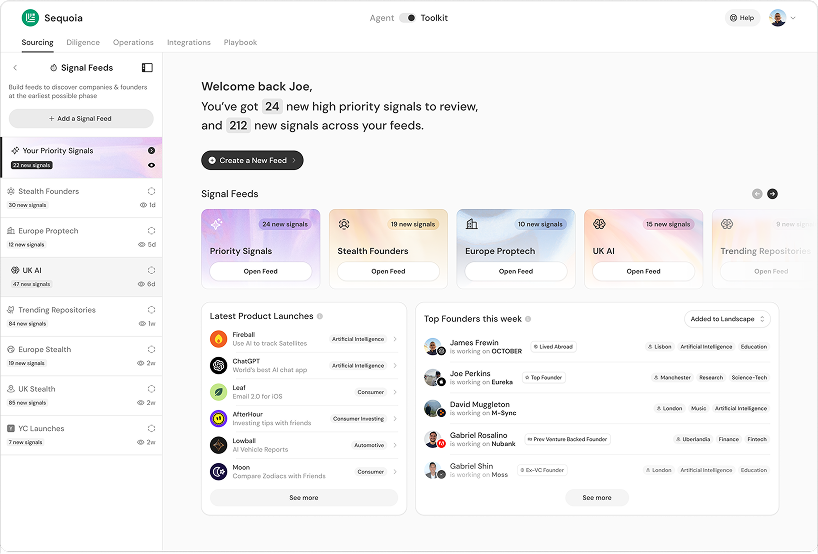The image size is (818, 554).
Task: Click See more under Product Launches
Action: click(x=304, y=498)
